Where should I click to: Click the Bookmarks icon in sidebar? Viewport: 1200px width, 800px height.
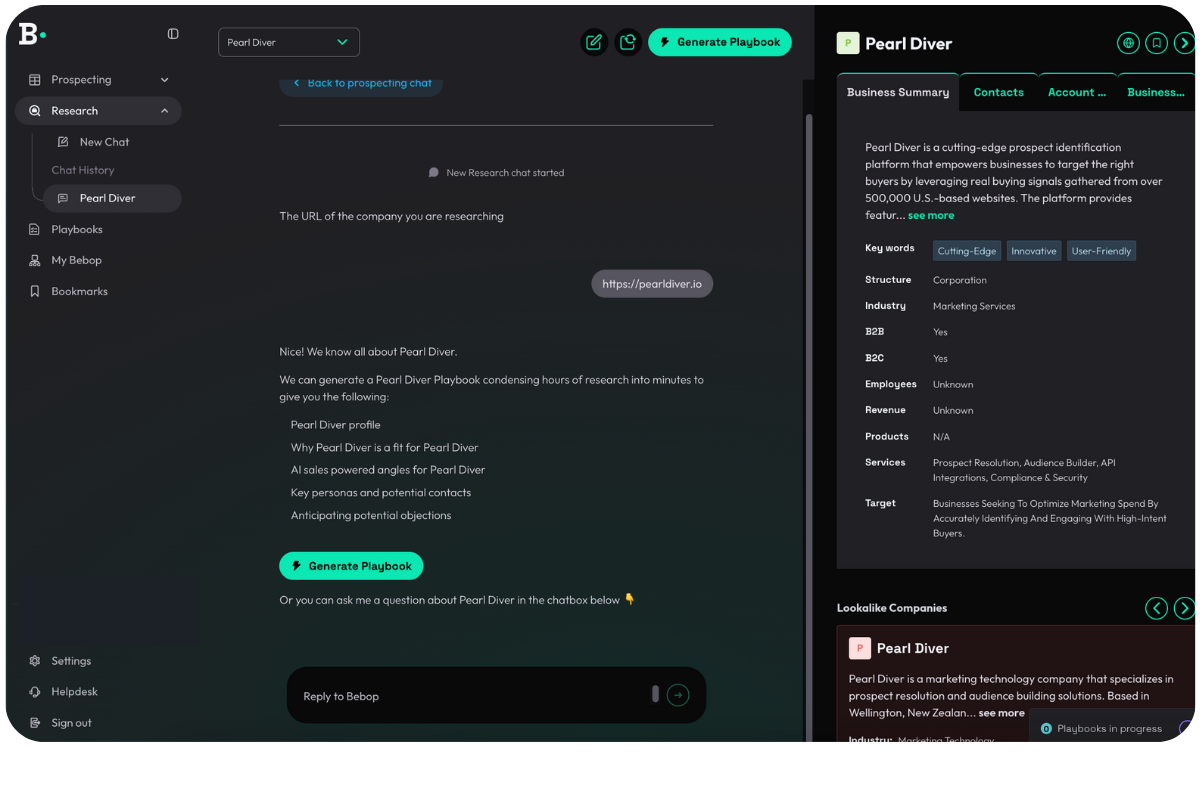tap(35, 291)
